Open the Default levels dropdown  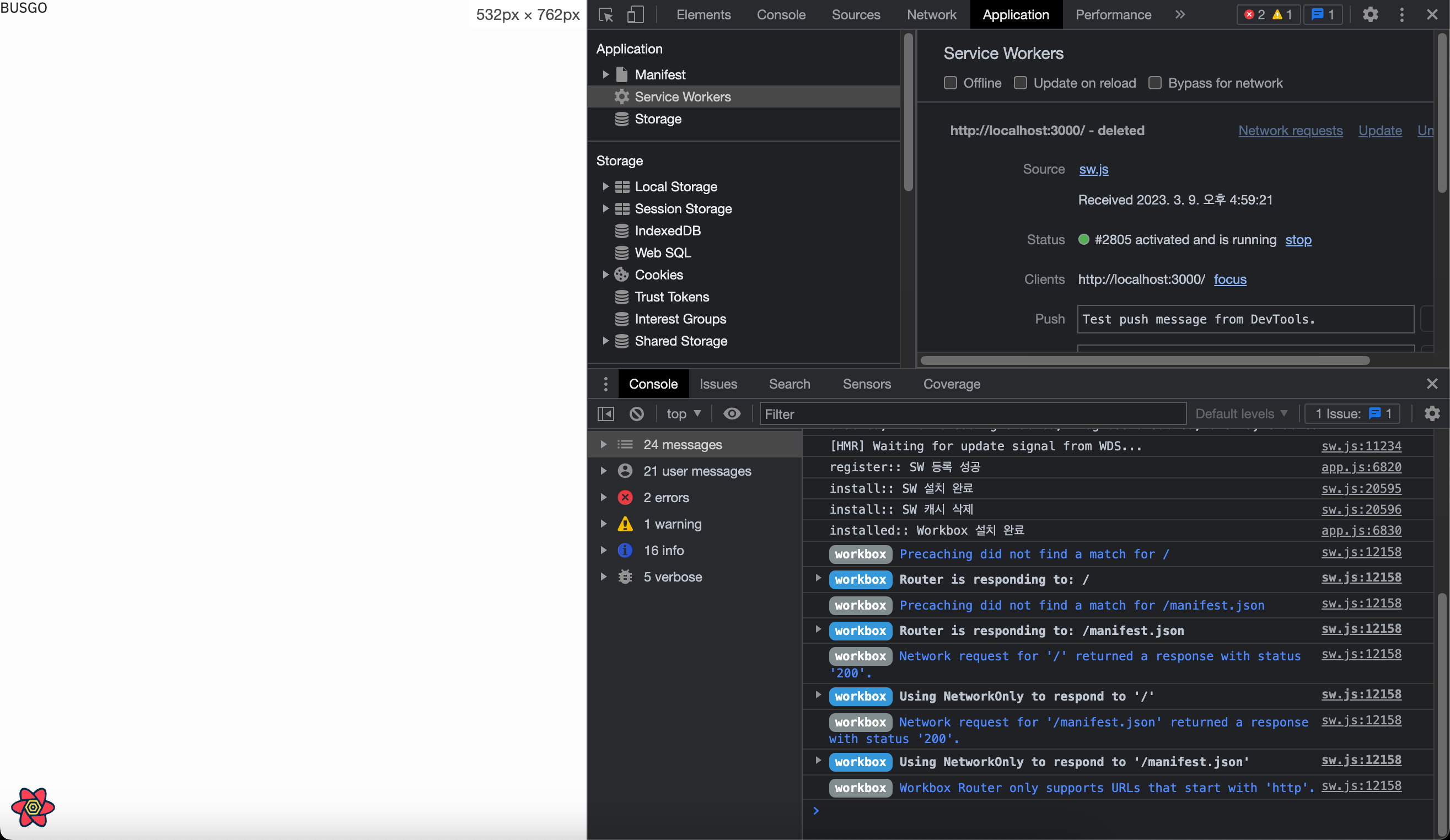[1240, 414]
